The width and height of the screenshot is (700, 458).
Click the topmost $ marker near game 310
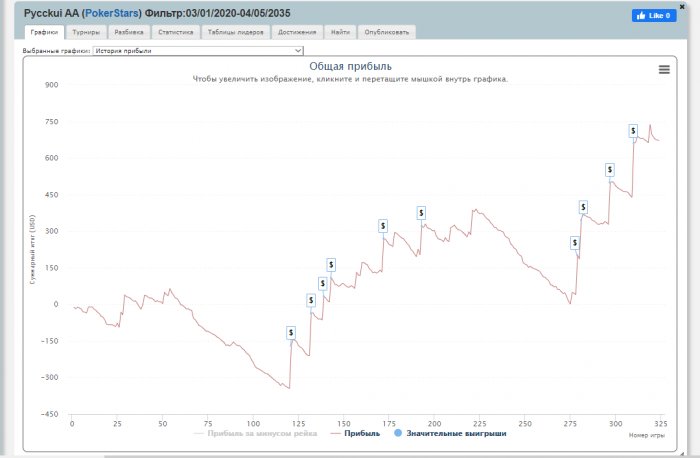pyautogui.click(x=633, y=131)
